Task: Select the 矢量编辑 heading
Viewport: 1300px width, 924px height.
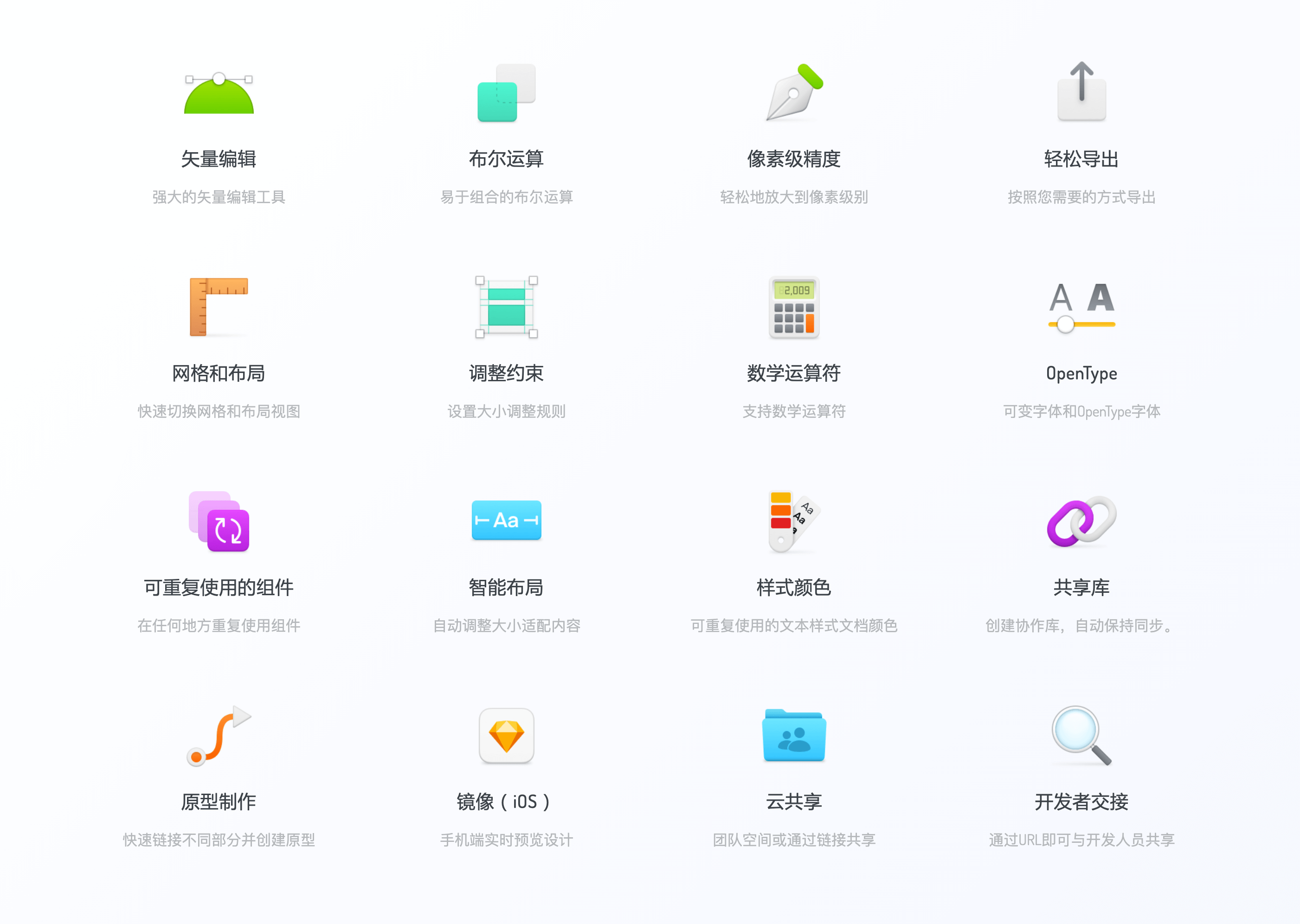Action: (219, 159)
